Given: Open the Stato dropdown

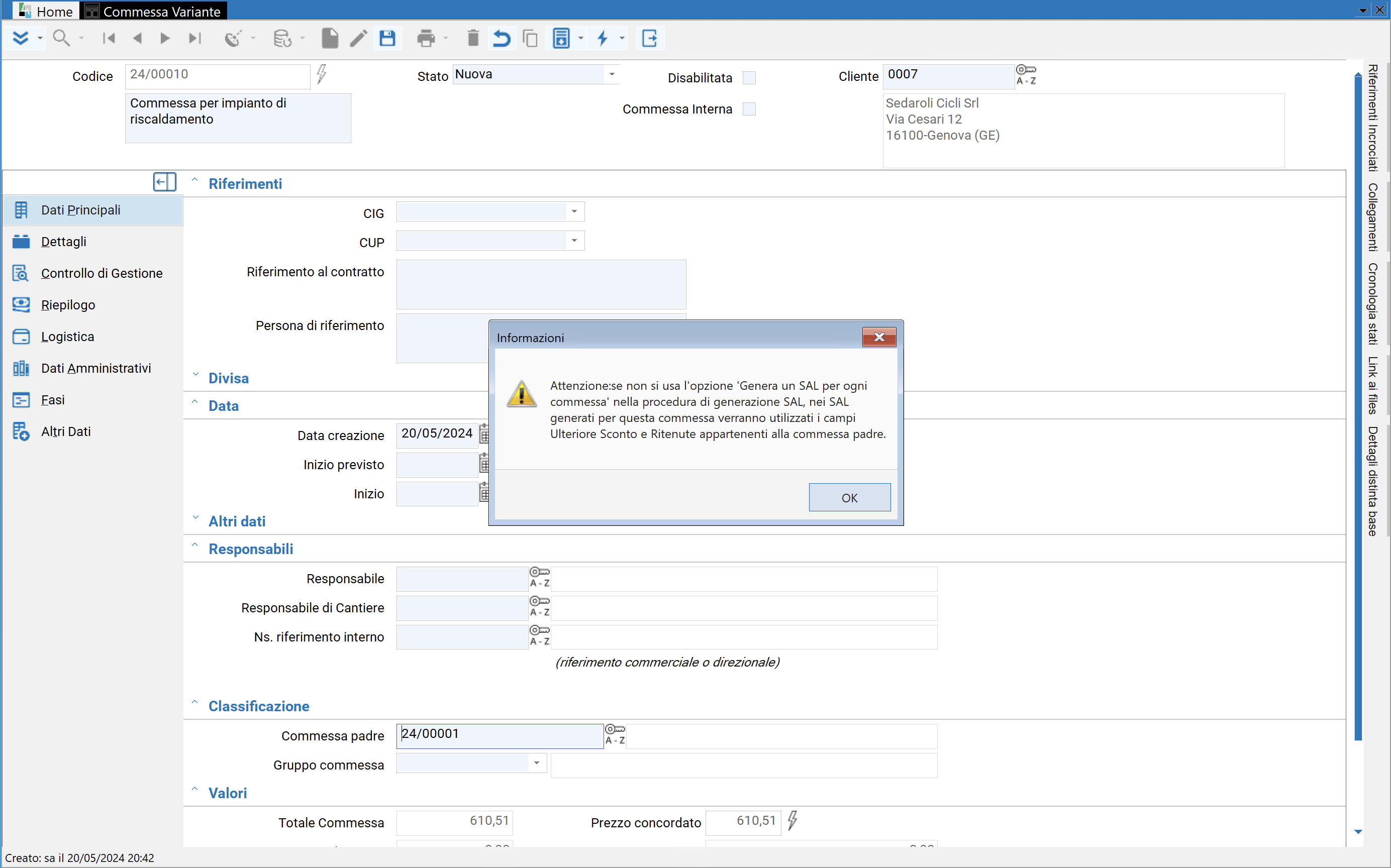Looking at the screenshot, I should pyautogui.click(x=612, y=74).
